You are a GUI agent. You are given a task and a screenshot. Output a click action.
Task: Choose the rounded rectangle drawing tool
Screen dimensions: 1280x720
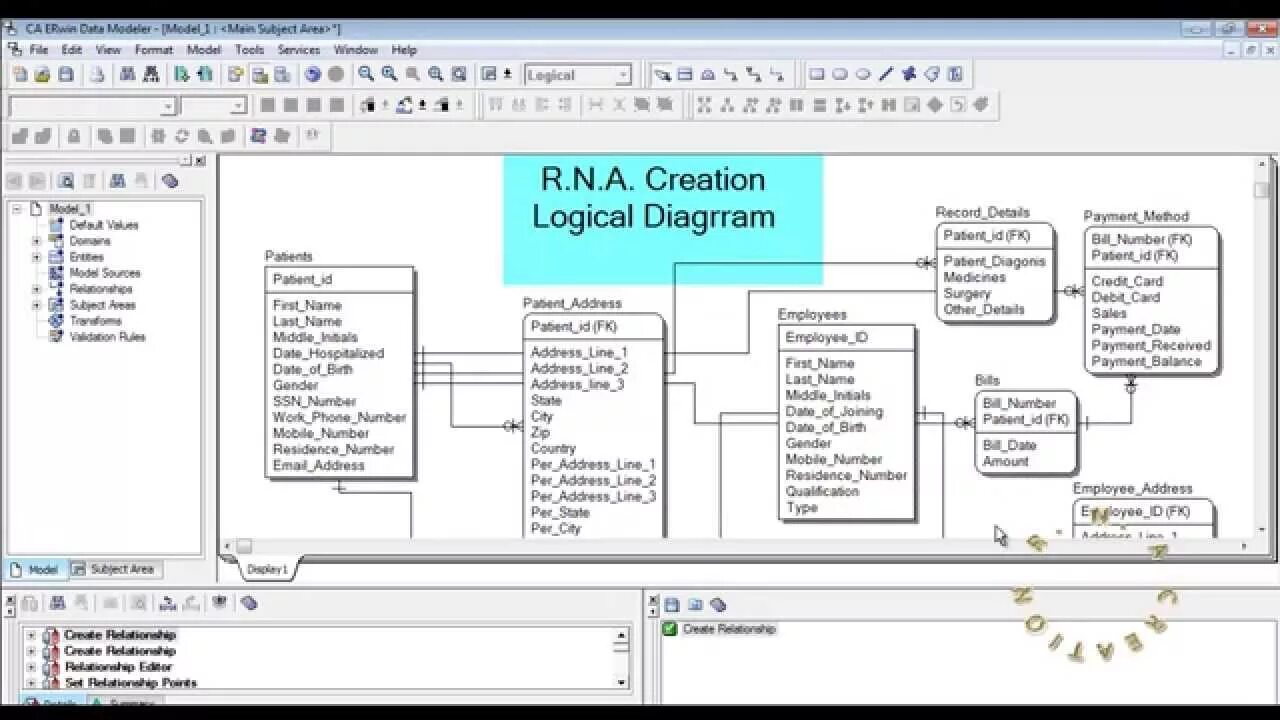[839, 74]
